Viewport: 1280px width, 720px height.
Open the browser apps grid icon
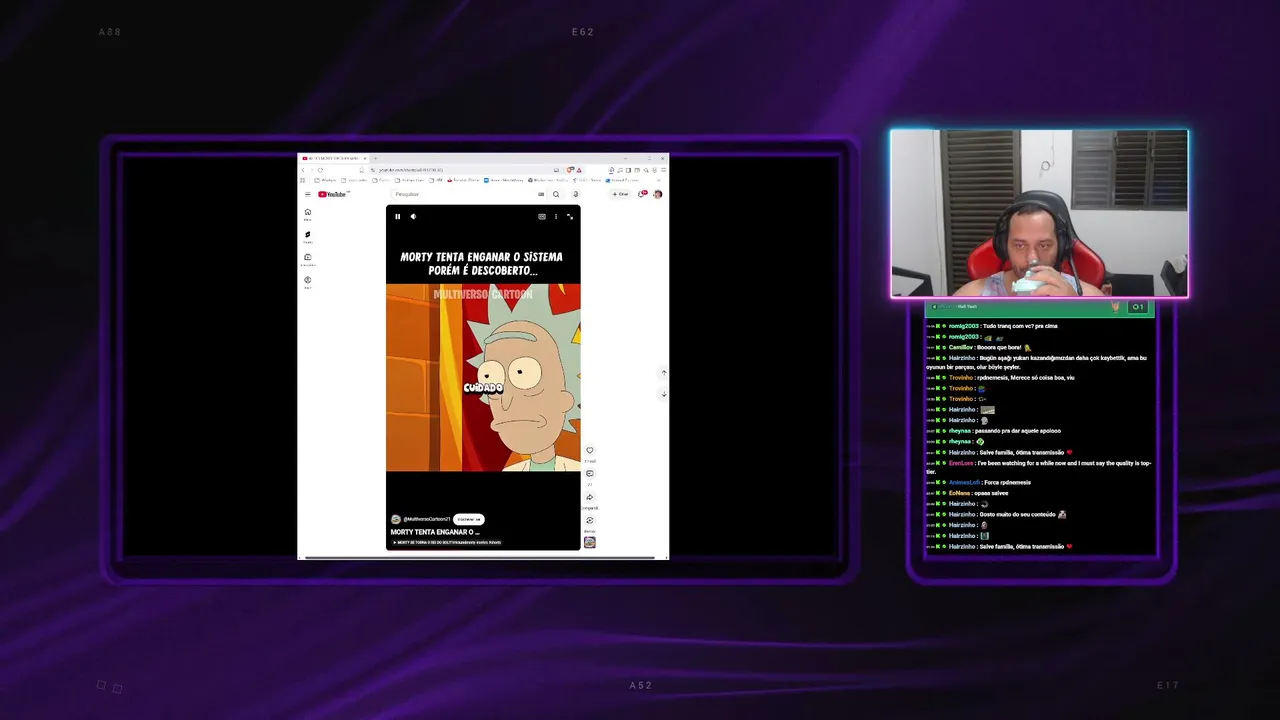303,180
